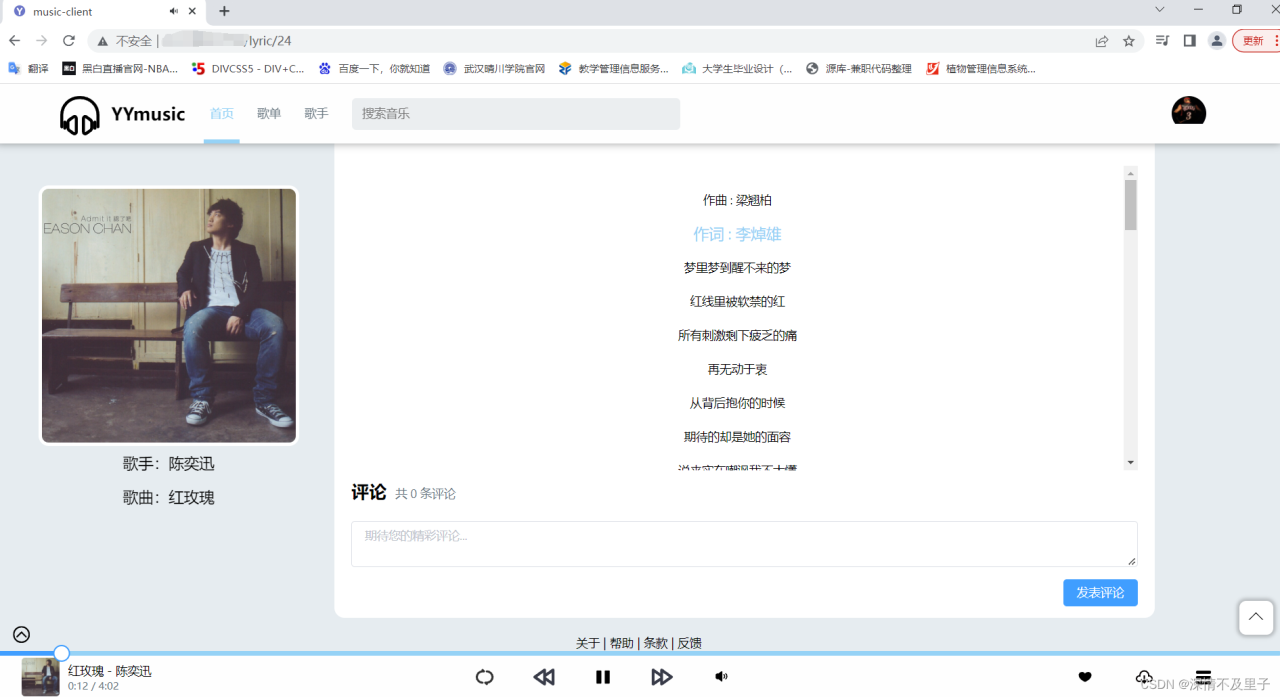1280x697 pixels.
Task: Click the lyric line 所有刺激剩下疲乏的痛
Action: click(x=738, y=336)
